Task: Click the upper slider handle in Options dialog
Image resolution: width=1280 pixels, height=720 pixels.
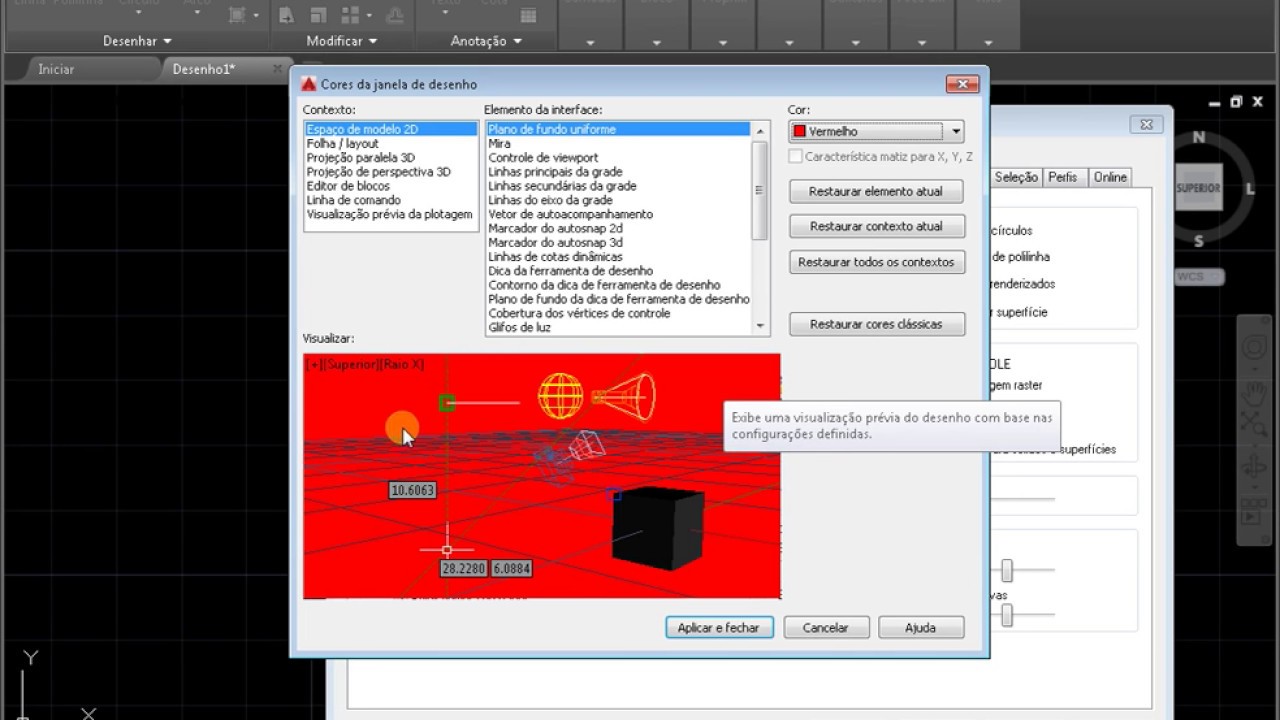Action: pyautogui.click(x=1007, y=570)
